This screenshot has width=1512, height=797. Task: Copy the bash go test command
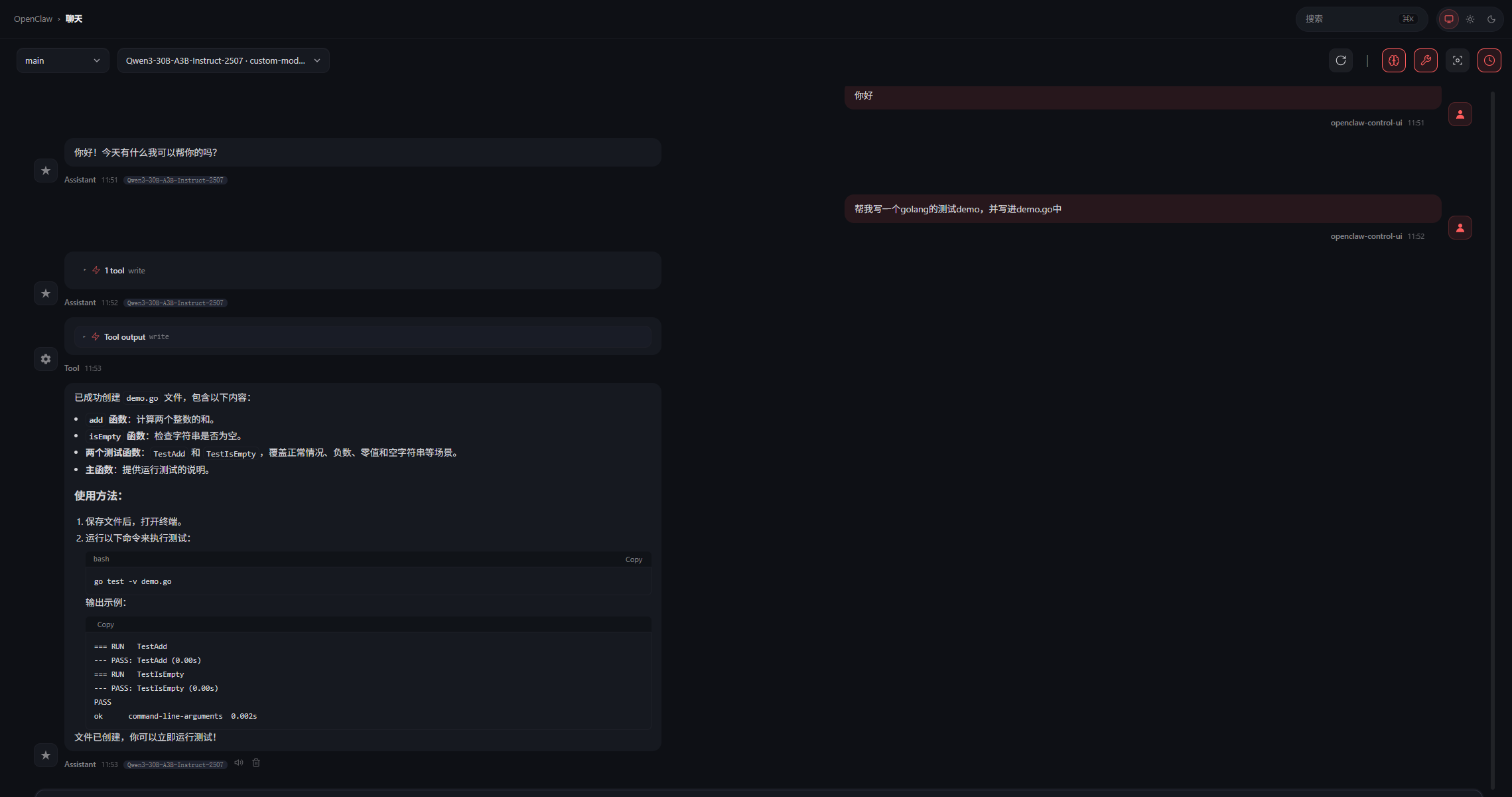634,559
